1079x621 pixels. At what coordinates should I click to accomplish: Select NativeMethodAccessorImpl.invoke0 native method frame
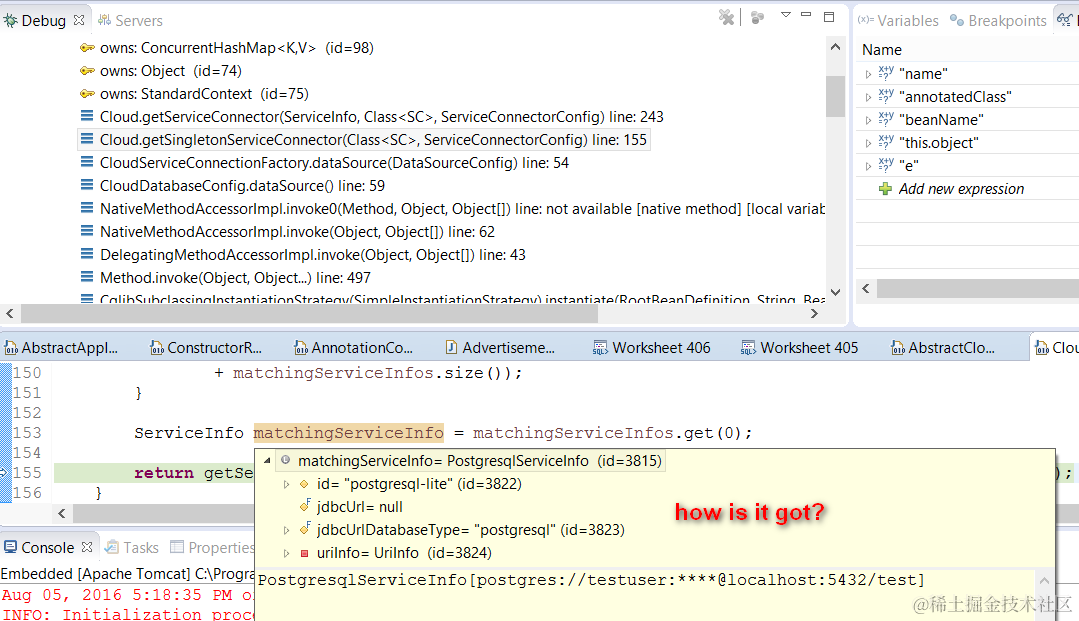[462, 209]
